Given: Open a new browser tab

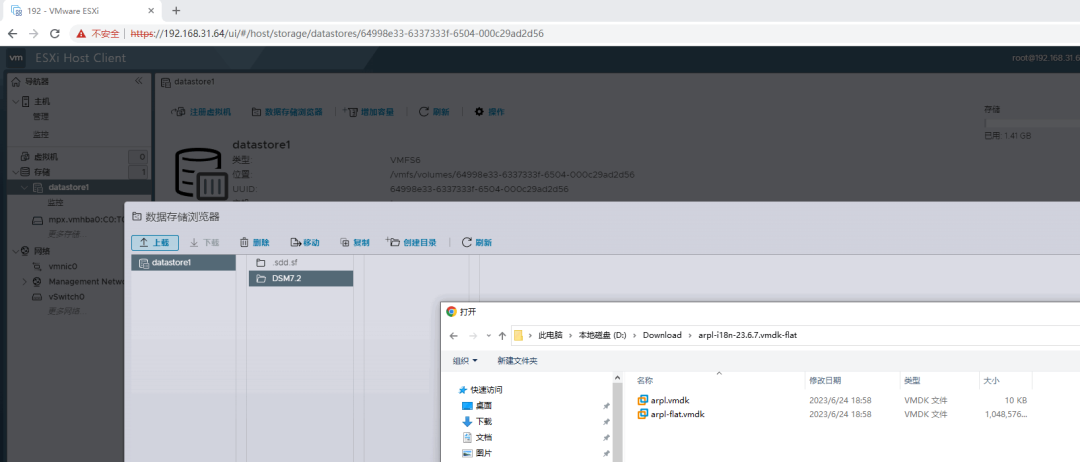Looking at the screenshot, I should point(176,10).
